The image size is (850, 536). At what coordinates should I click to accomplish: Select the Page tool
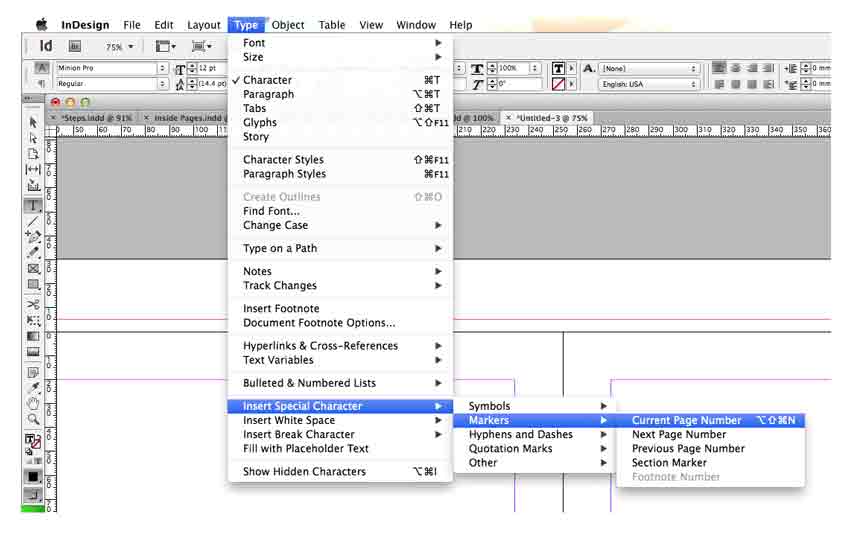[33, 154]
